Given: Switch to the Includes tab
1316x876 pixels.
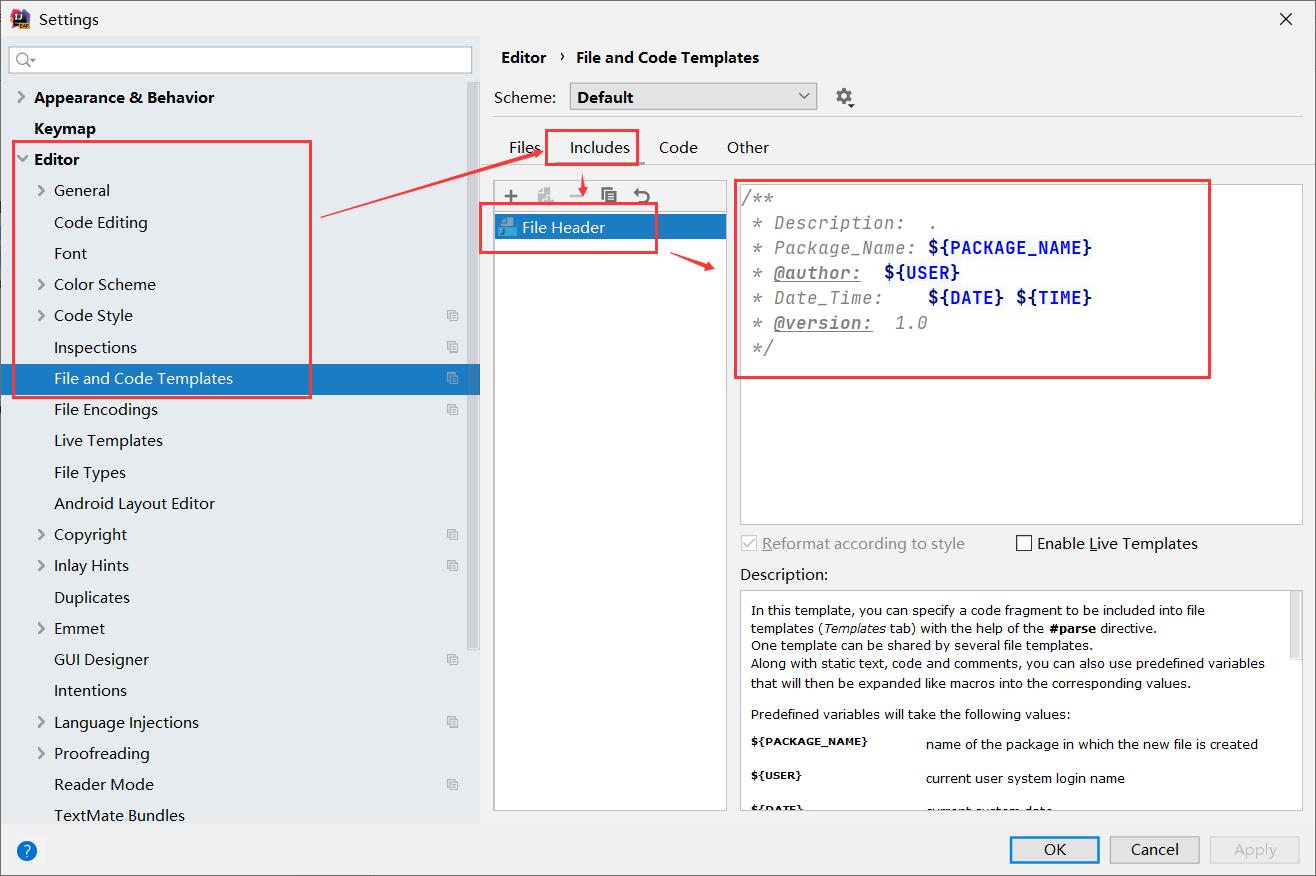Looking at the screenshot, I should (599, 147).
